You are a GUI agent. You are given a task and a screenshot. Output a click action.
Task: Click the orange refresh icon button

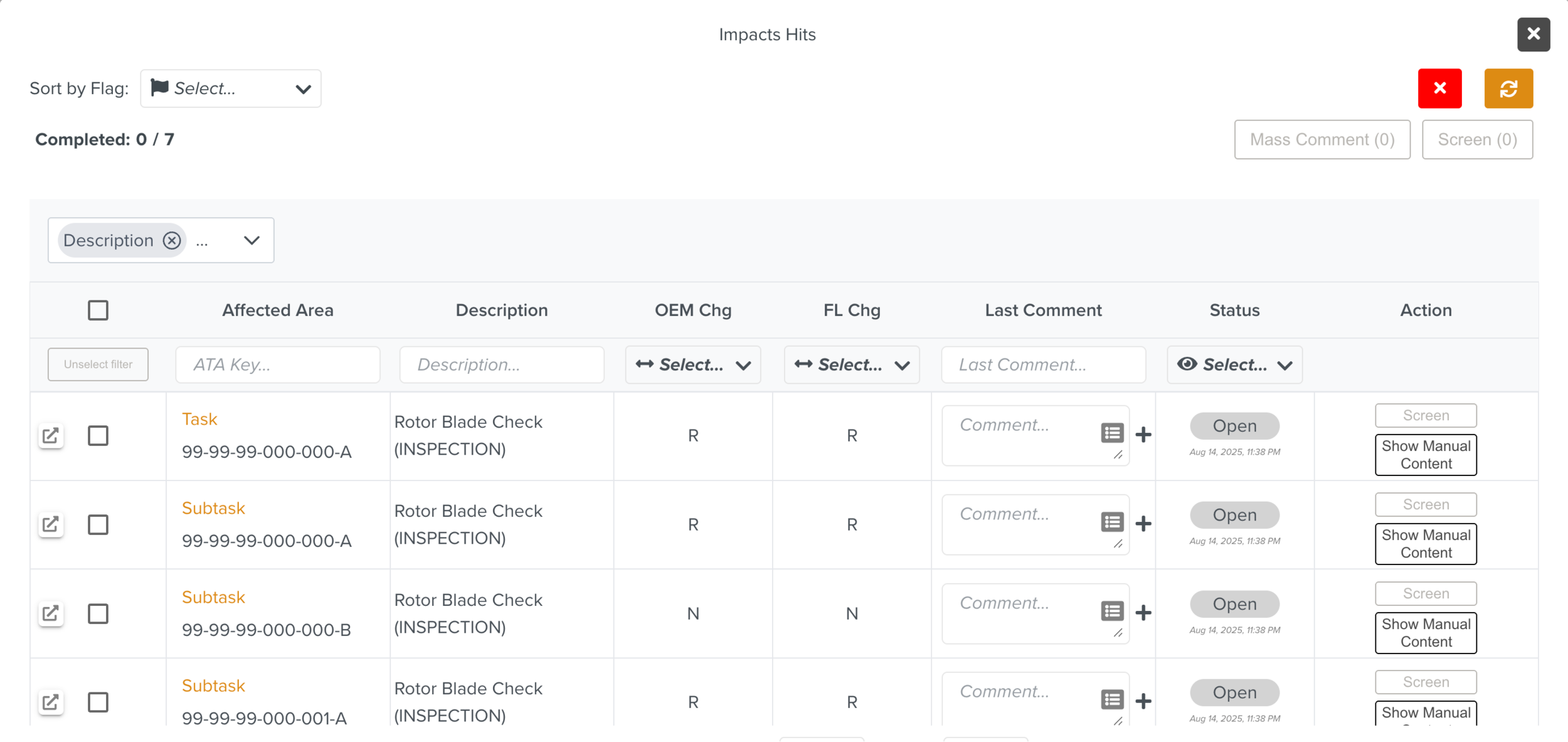pos(1508,88)
